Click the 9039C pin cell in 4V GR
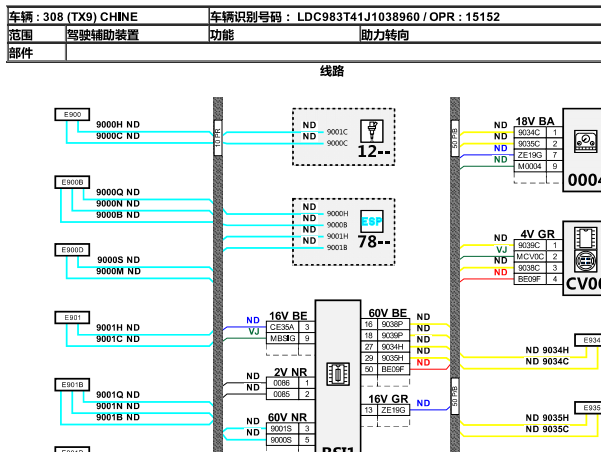This screenshot has height=452, width=601. [530, 245]
